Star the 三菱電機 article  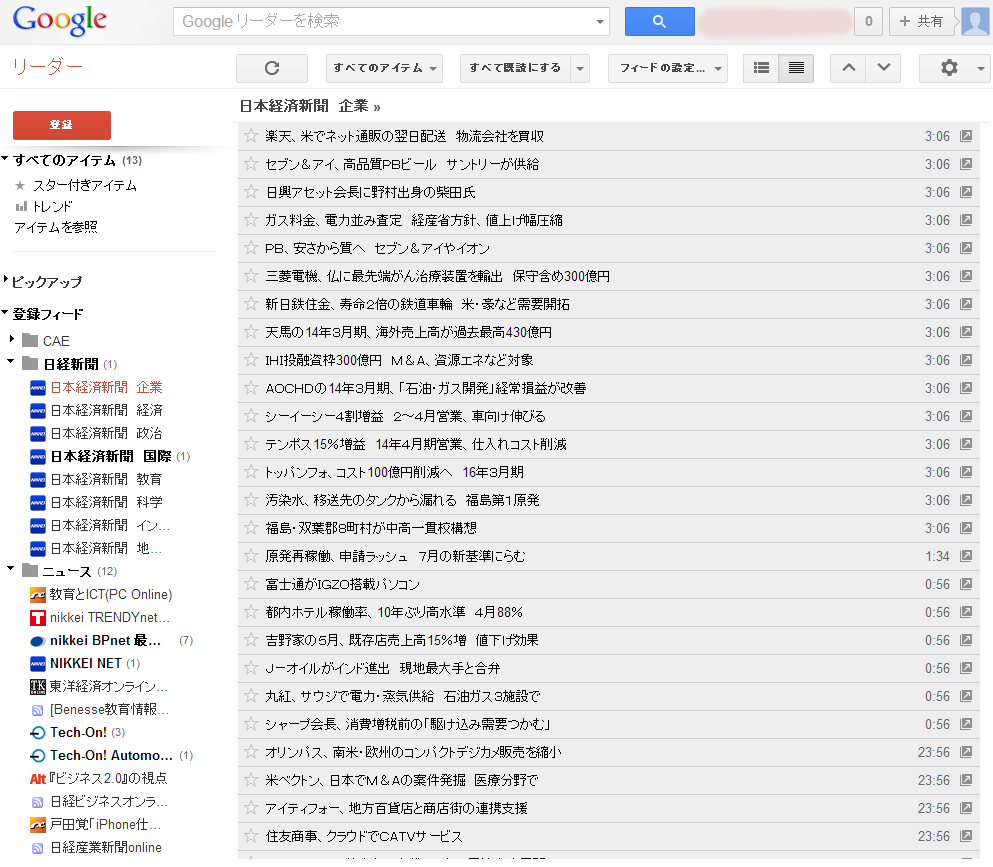[251, 275]
